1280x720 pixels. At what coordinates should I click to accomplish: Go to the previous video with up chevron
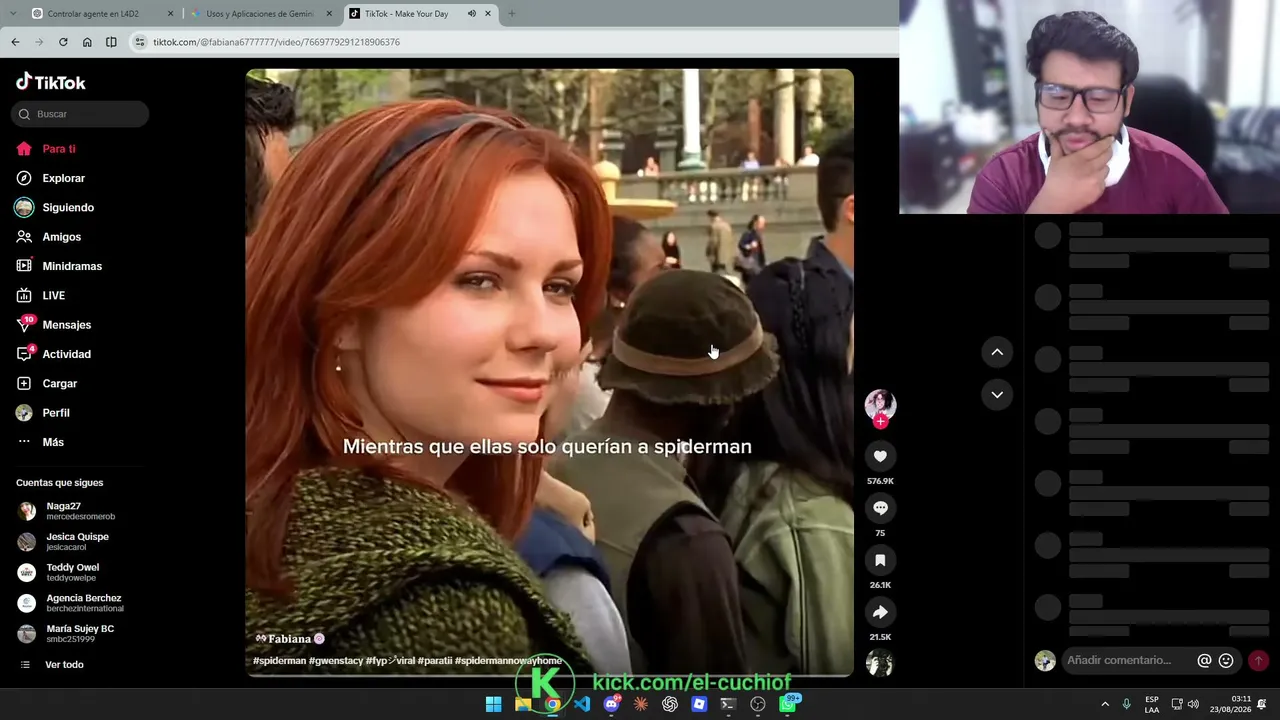pyautogui.click(x=997, y=352)
